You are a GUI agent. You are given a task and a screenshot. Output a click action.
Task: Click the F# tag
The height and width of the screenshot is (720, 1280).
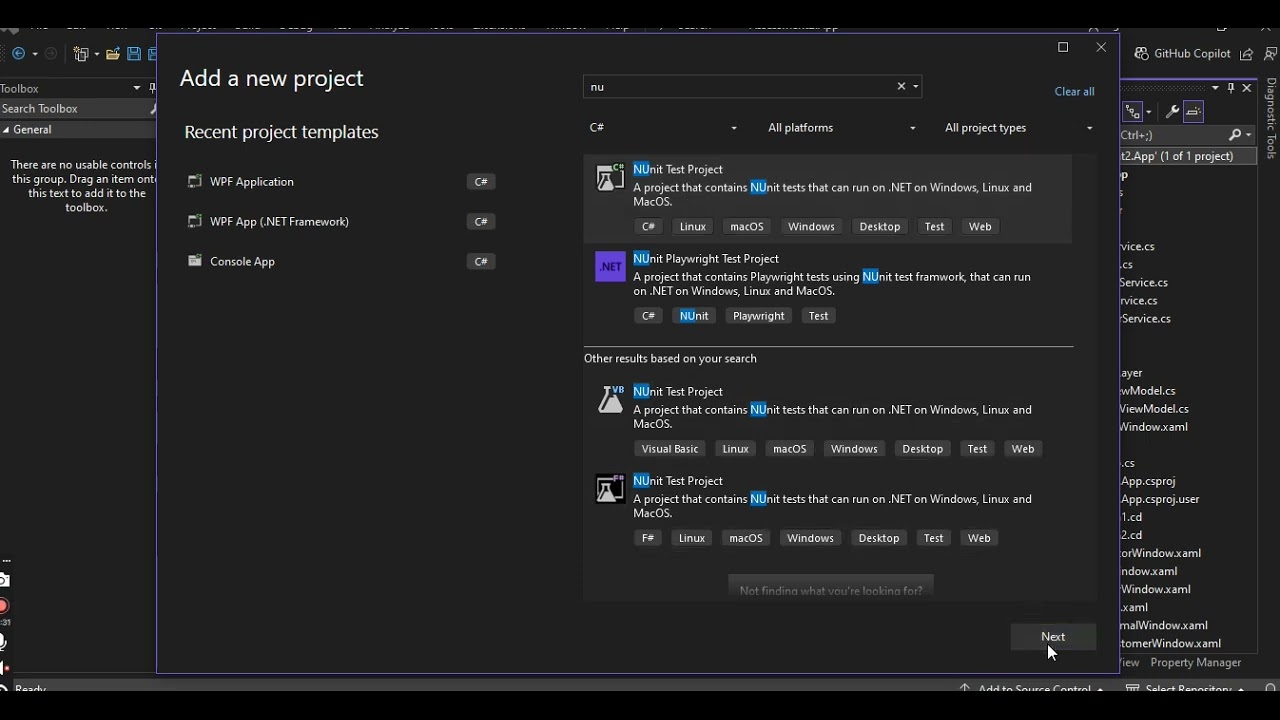click(x=648, y=538)
